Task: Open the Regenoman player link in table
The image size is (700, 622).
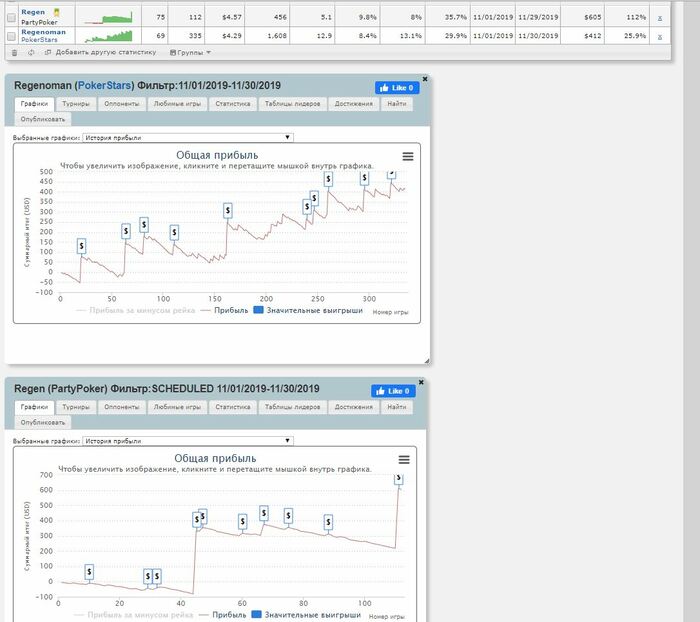Action: click(43, 32)
